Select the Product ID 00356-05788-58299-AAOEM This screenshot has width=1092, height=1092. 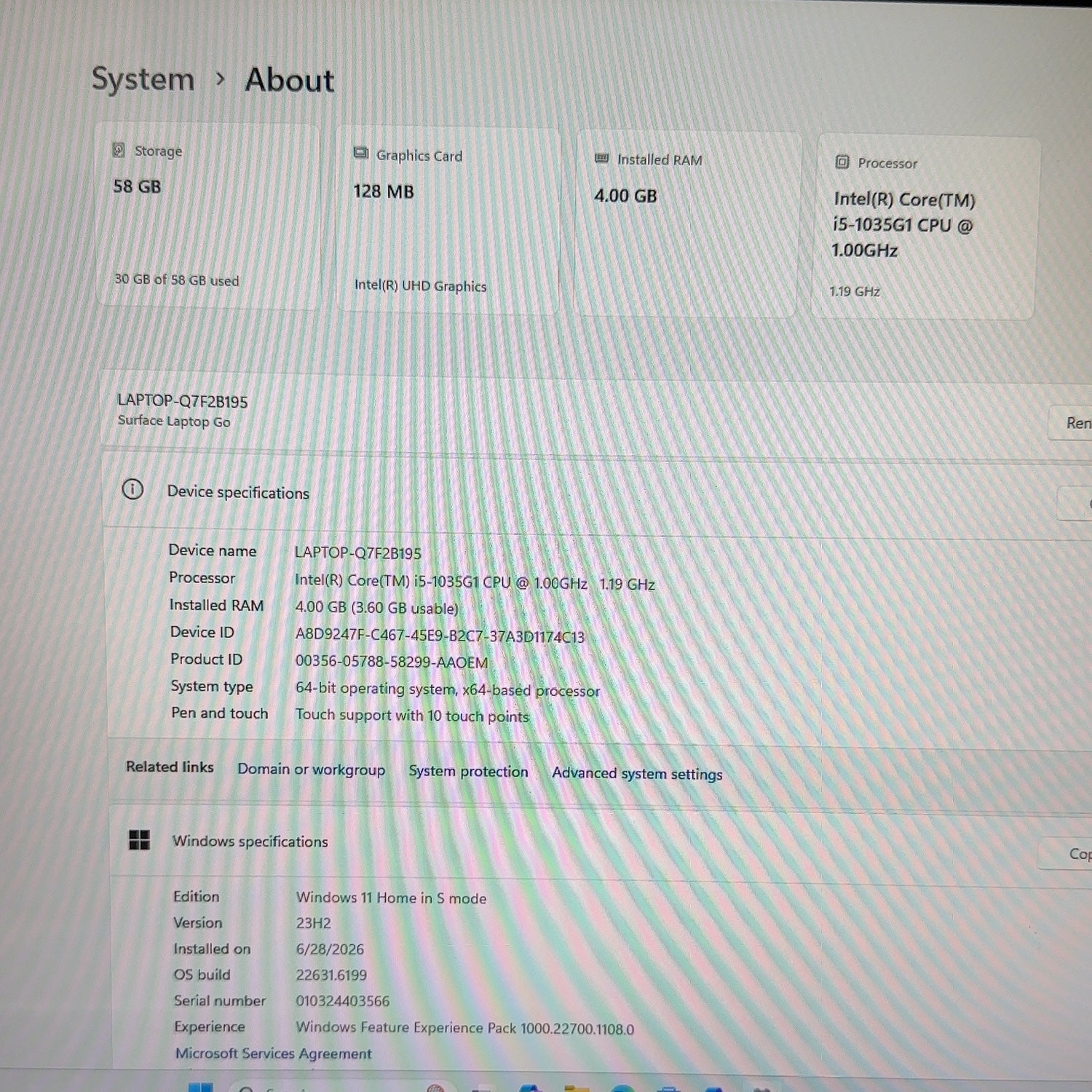(x=392, y=662)
